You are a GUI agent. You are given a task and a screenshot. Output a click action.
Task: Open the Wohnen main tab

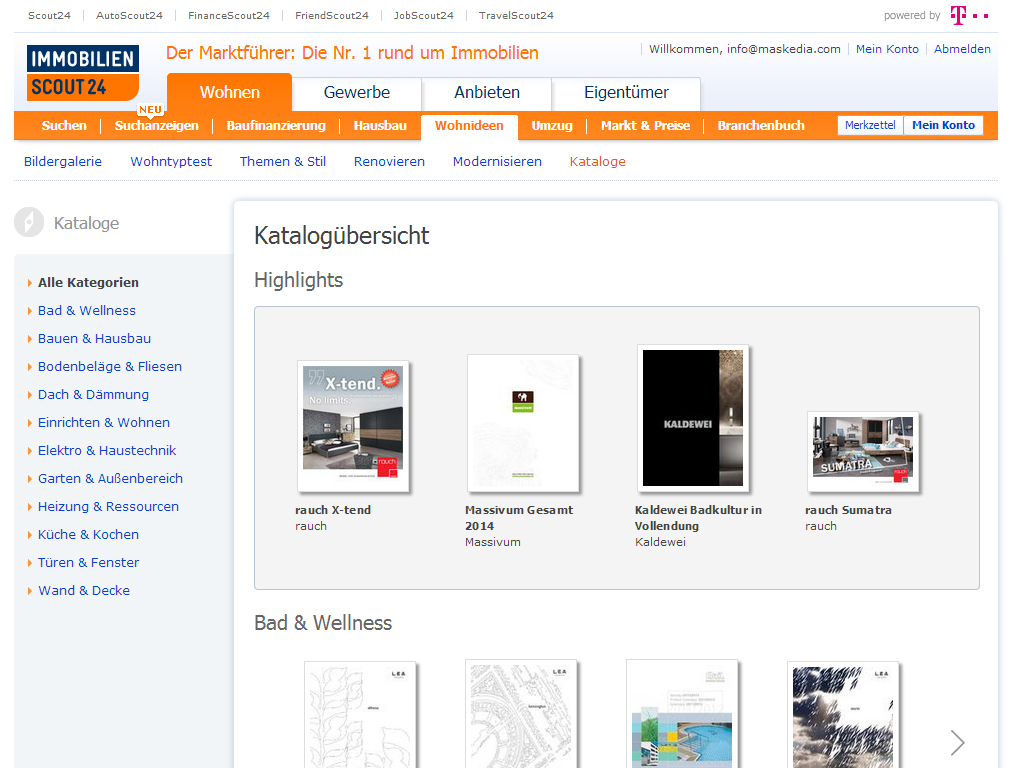pyautogui.click(x=229, y=92)
